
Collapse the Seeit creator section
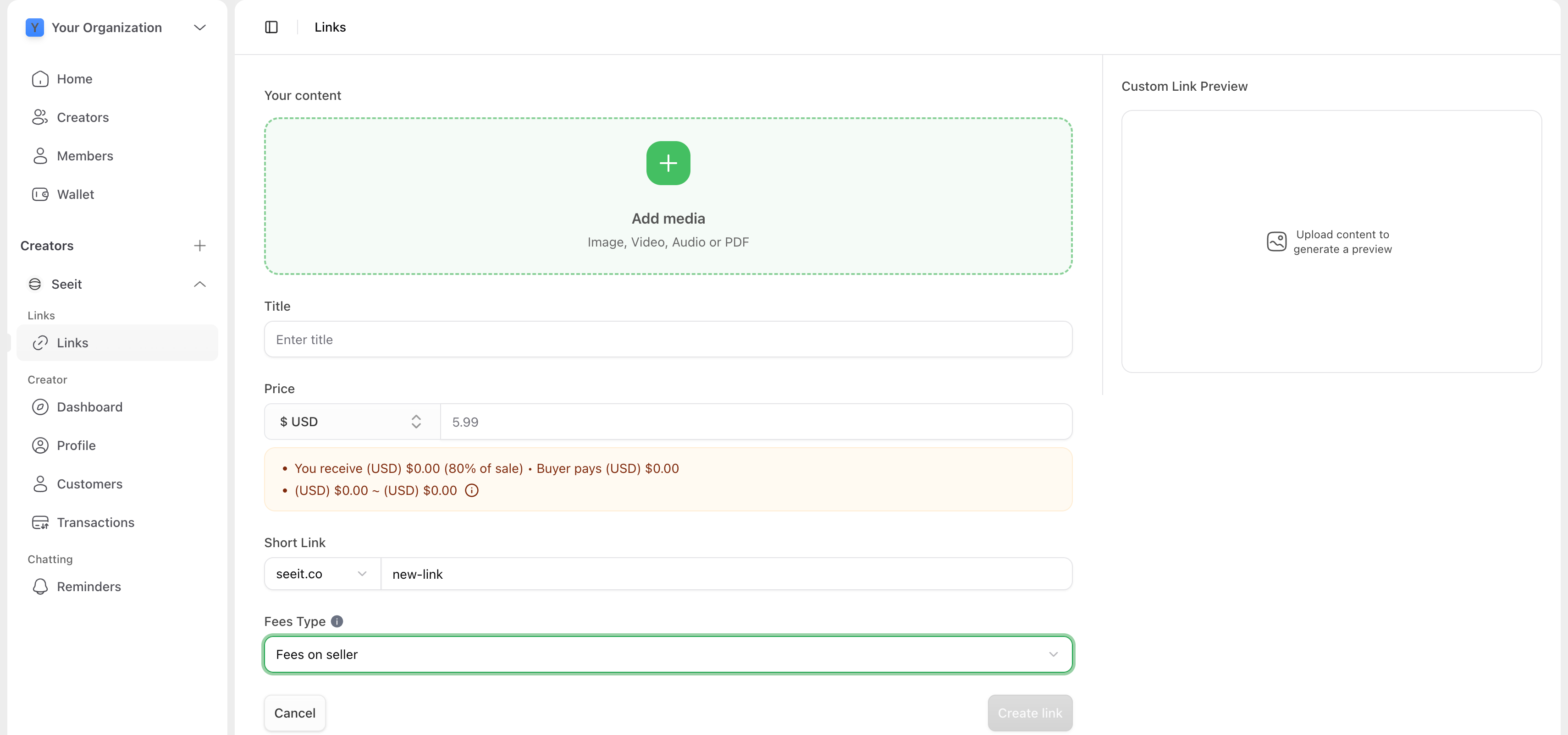[x=199, y=284]
